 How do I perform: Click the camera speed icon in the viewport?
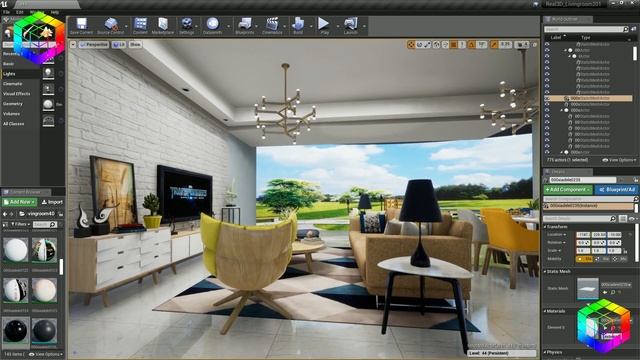(x=521, y=44)
